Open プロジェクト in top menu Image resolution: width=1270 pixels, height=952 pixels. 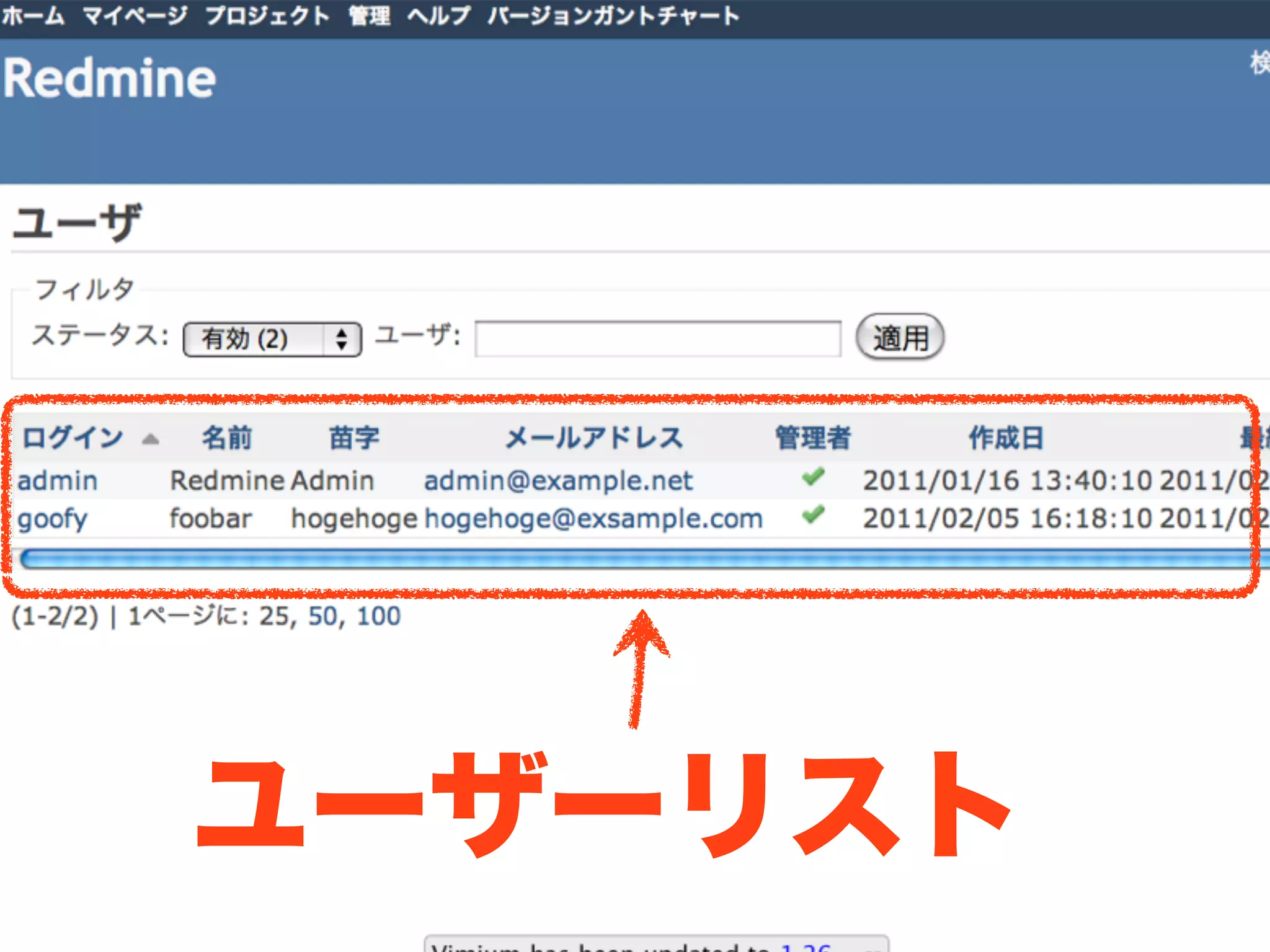point(267,15)
